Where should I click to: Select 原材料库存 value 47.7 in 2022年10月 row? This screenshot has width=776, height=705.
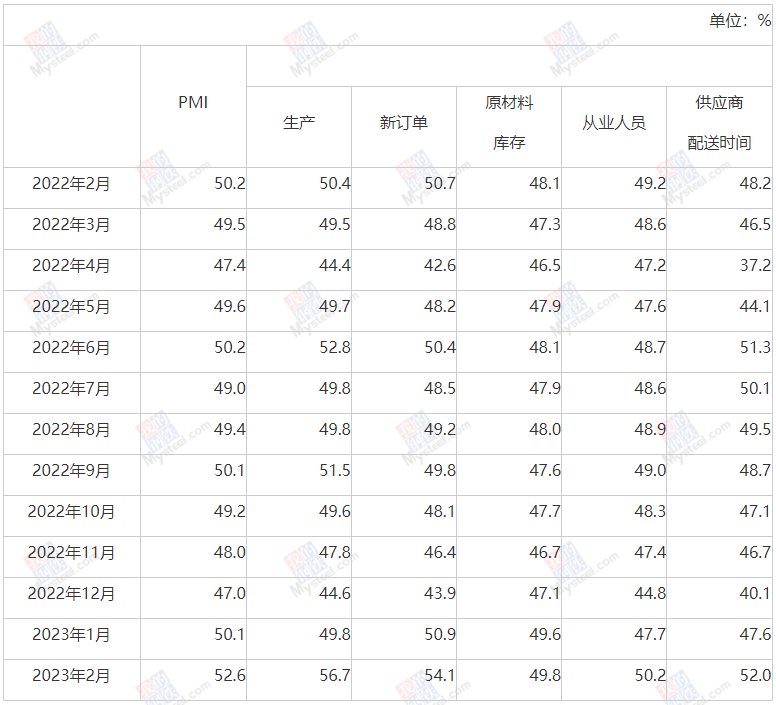click(545, 512)
